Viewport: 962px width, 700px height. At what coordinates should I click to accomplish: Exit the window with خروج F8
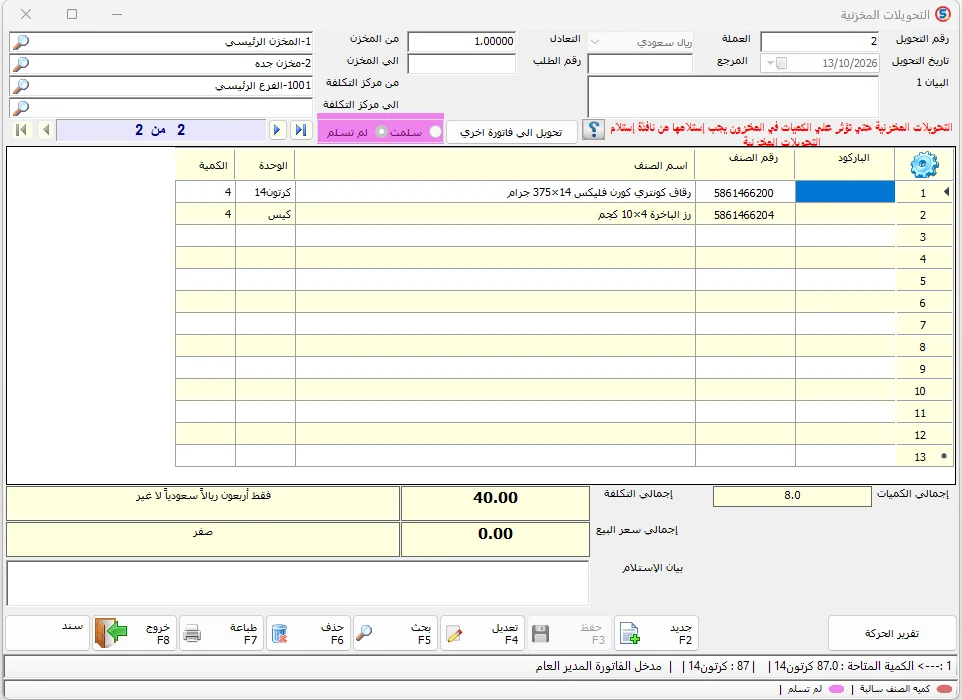click(135, 633)
